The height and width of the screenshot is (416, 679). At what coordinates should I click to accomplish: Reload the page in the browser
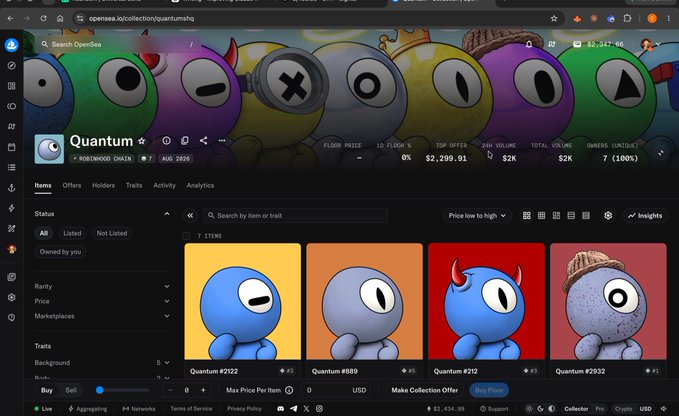pyautogui.click(x=43, y=18)
